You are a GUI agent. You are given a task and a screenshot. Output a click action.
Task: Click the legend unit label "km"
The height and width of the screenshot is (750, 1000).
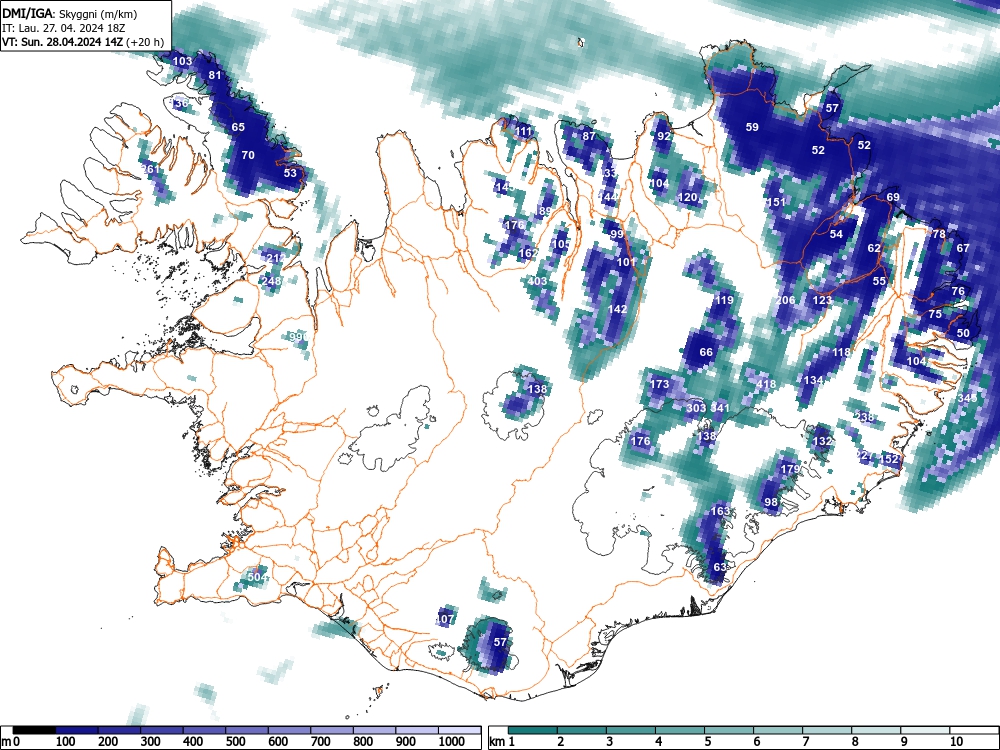click(497, 742)
